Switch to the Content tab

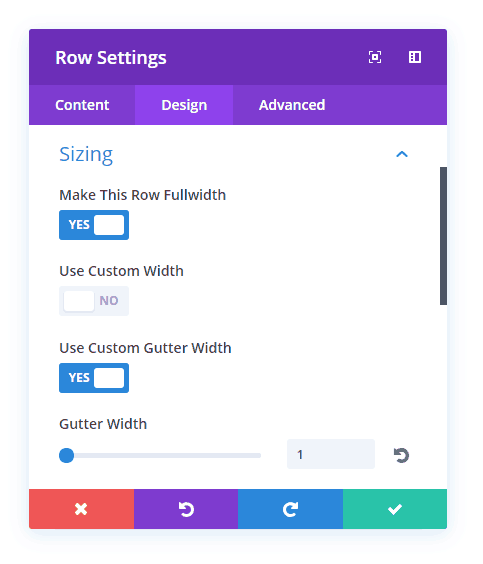pyautogui.click(x=82, y=105)
